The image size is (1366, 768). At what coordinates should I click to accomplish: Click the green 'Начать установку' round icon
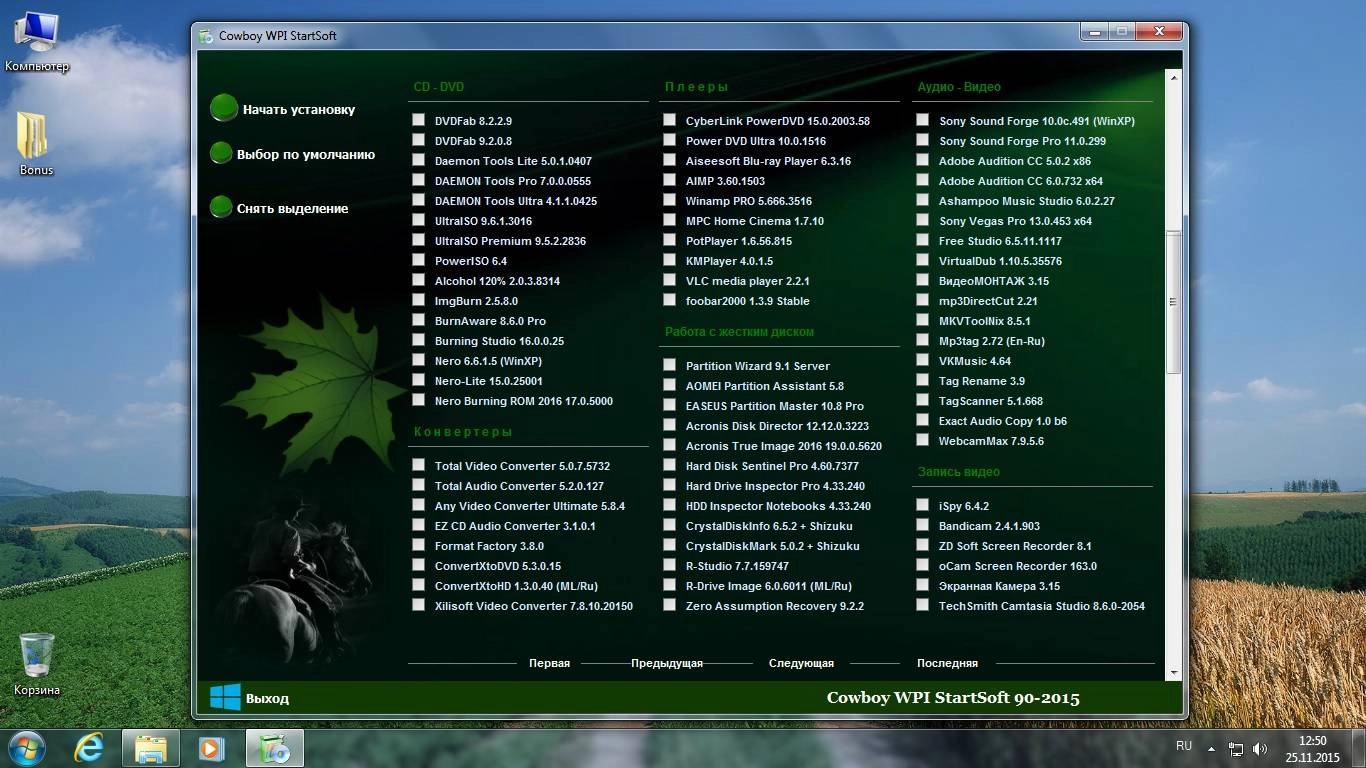(224, 108)
